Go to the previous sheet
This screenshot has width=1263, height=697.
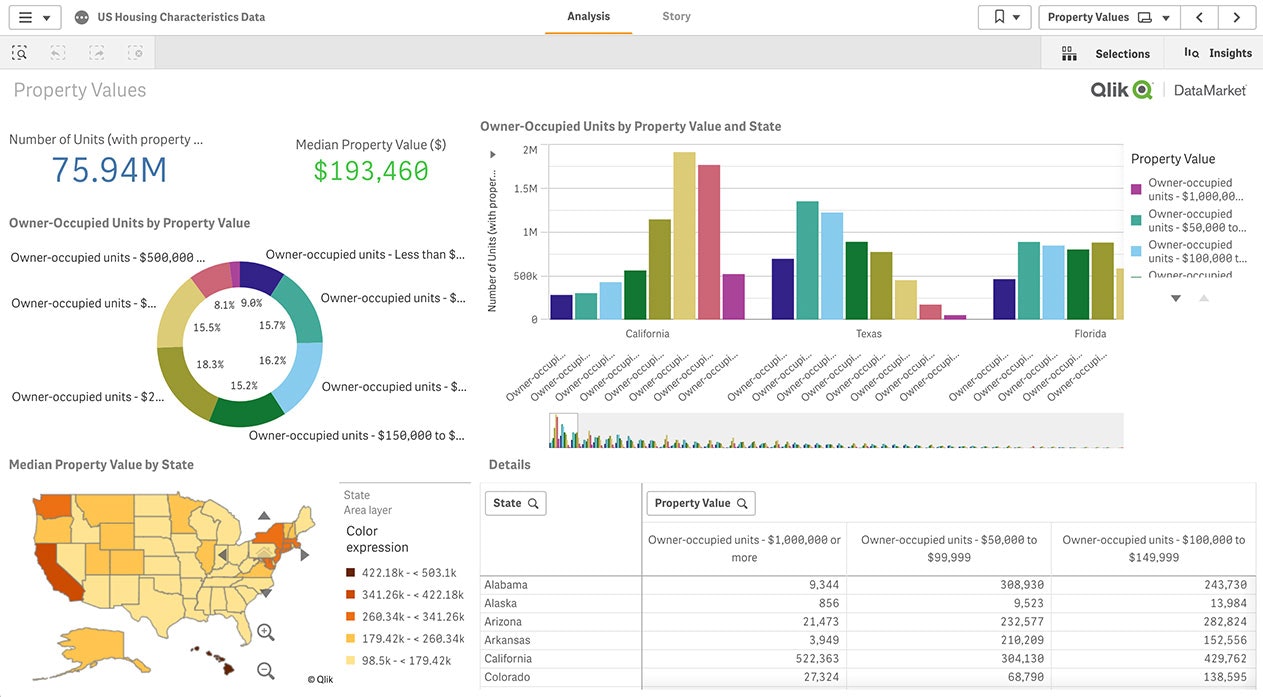click(x=1199, y=17)
